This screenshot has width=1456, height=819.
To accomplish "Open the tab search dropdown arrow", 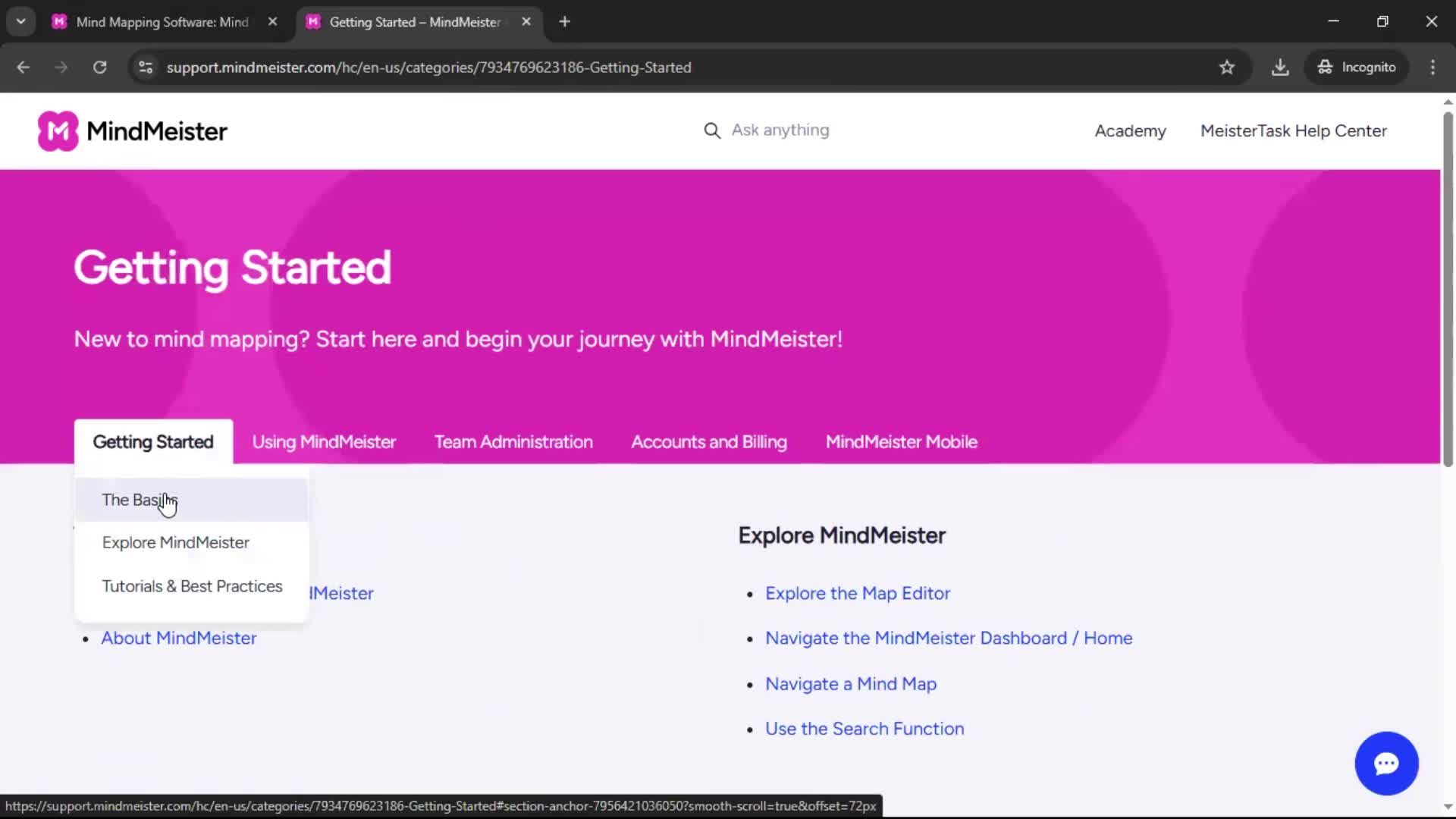I will [21, 22].
